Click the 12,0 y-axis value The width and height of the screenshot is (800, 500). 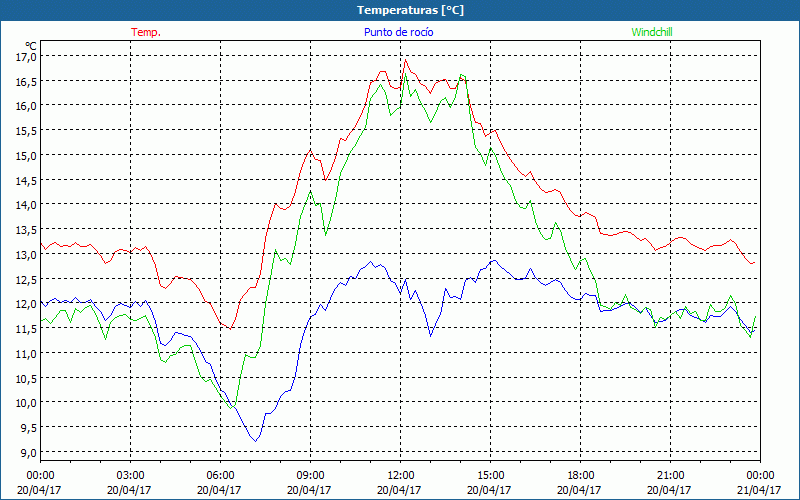(27, 304)
